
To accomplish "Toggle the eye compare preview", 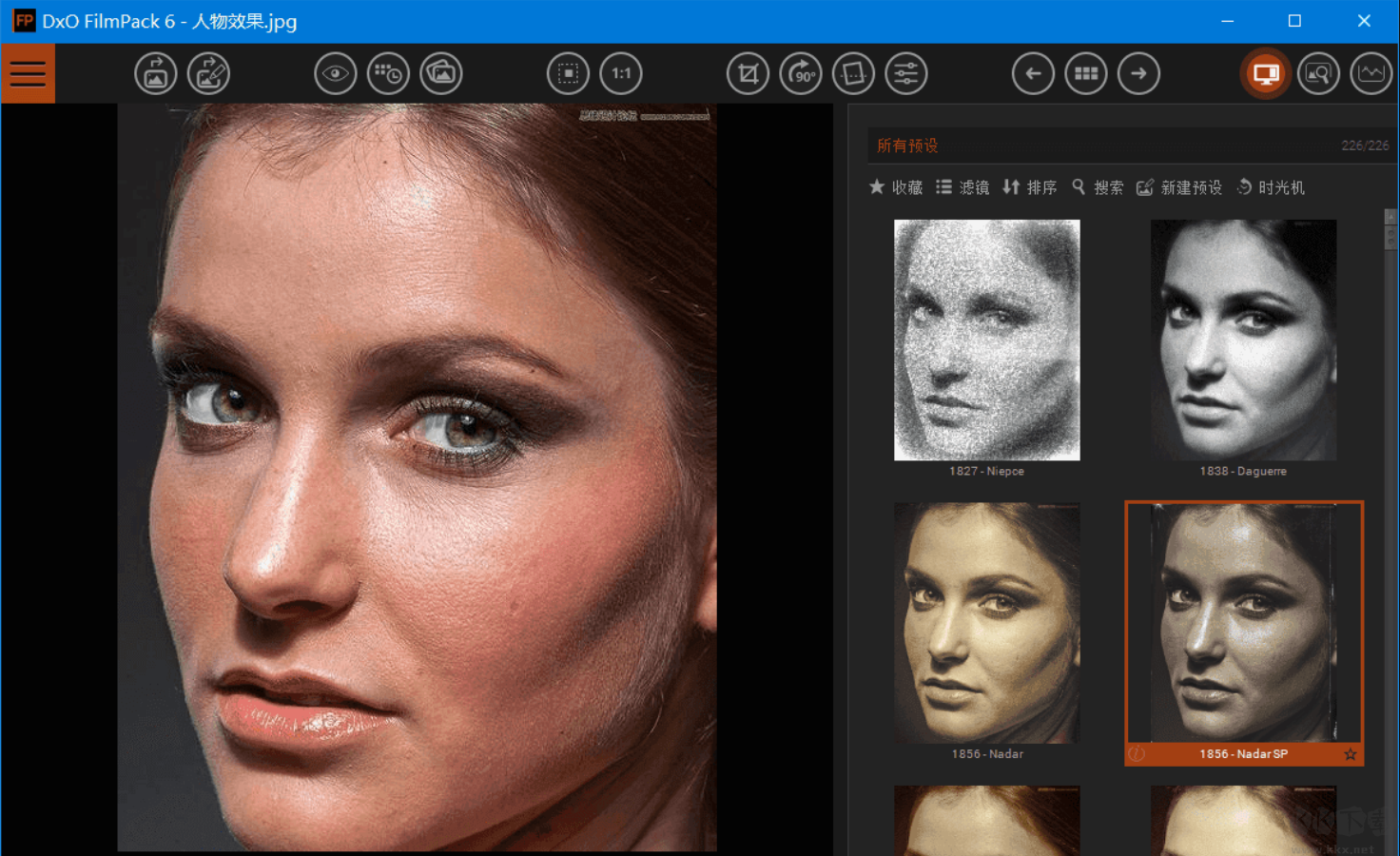I will click(336, 73).
